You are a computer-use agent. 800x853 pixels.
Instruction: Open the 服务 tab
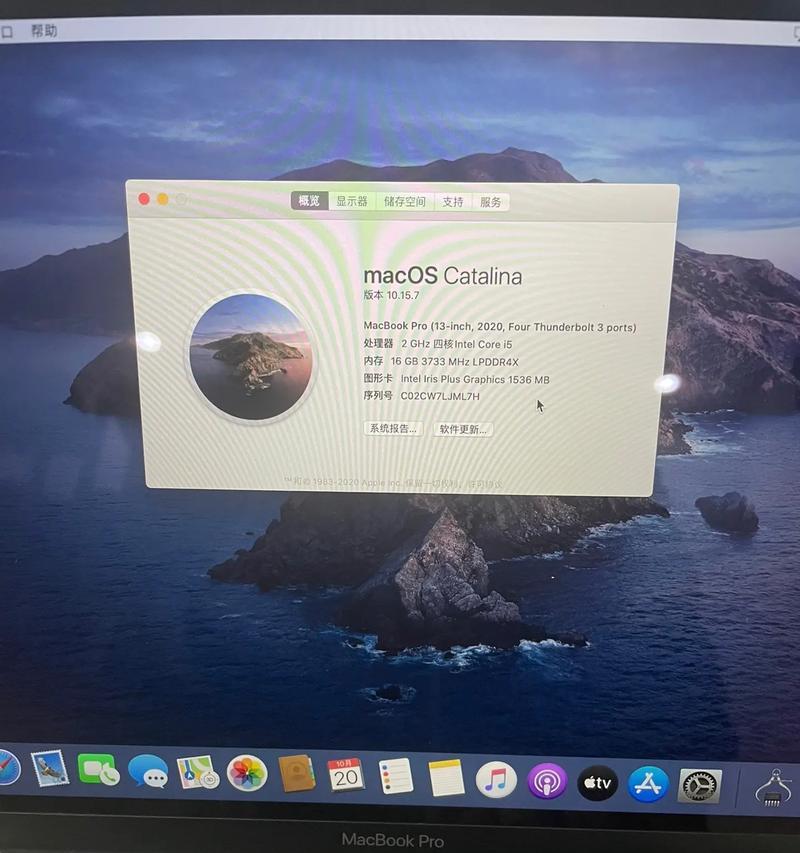pos(491,202)
